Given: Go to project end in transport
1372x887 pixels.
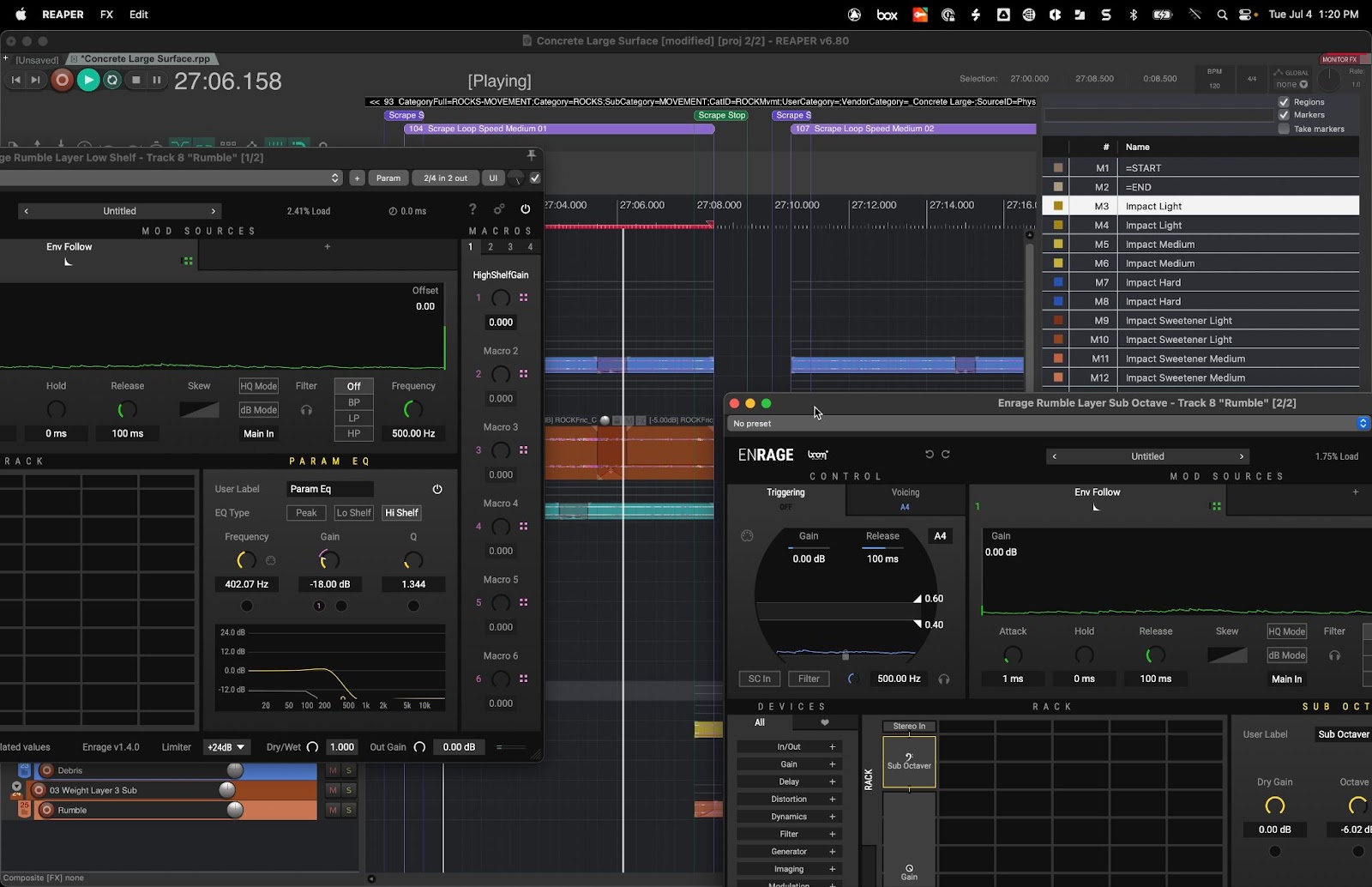Looking at the screenshot, I should pos(35,80).
